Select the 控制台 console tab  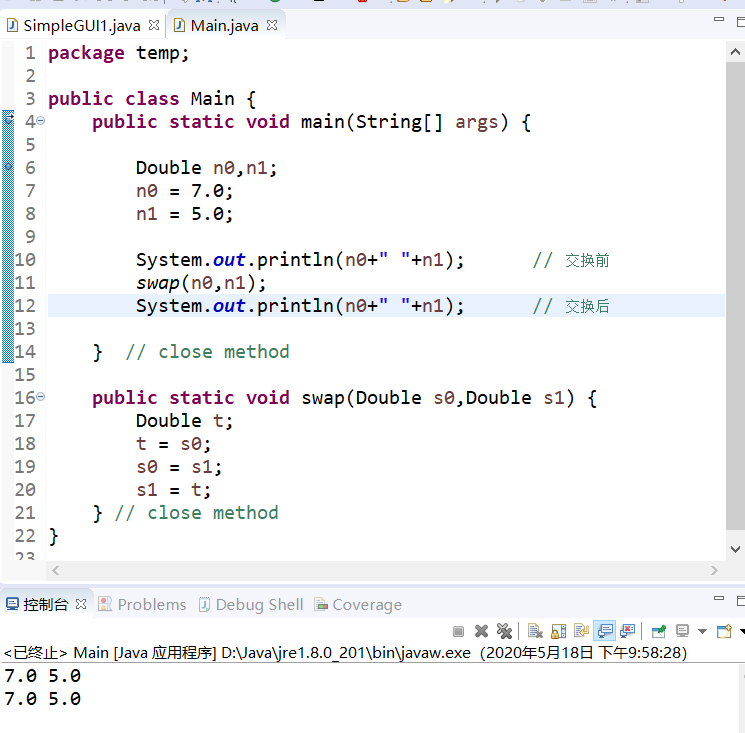point(45,604)
